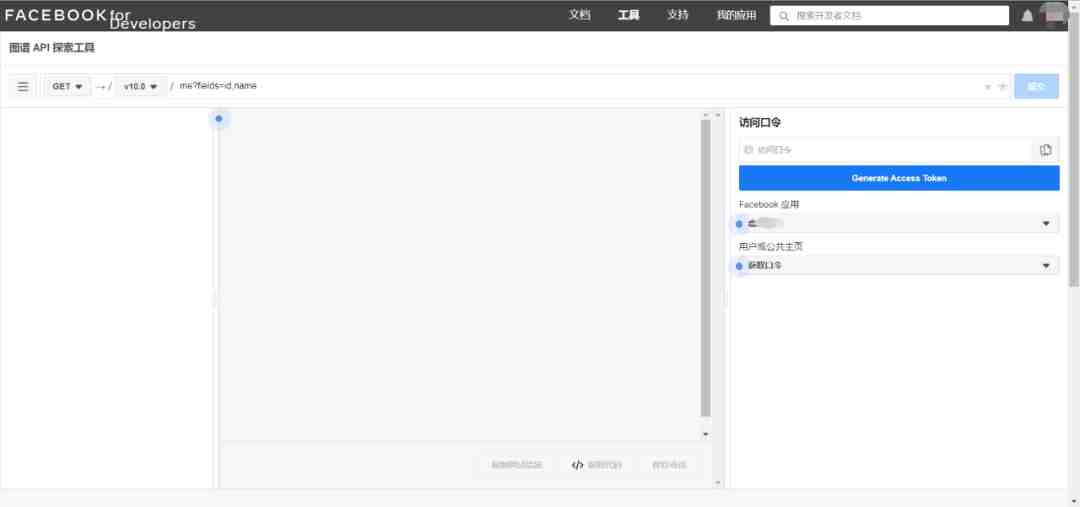Click the 我的应用 link
Image resolution: width=1080 pixels, height=507 pixels.
(x=736, y=15)
